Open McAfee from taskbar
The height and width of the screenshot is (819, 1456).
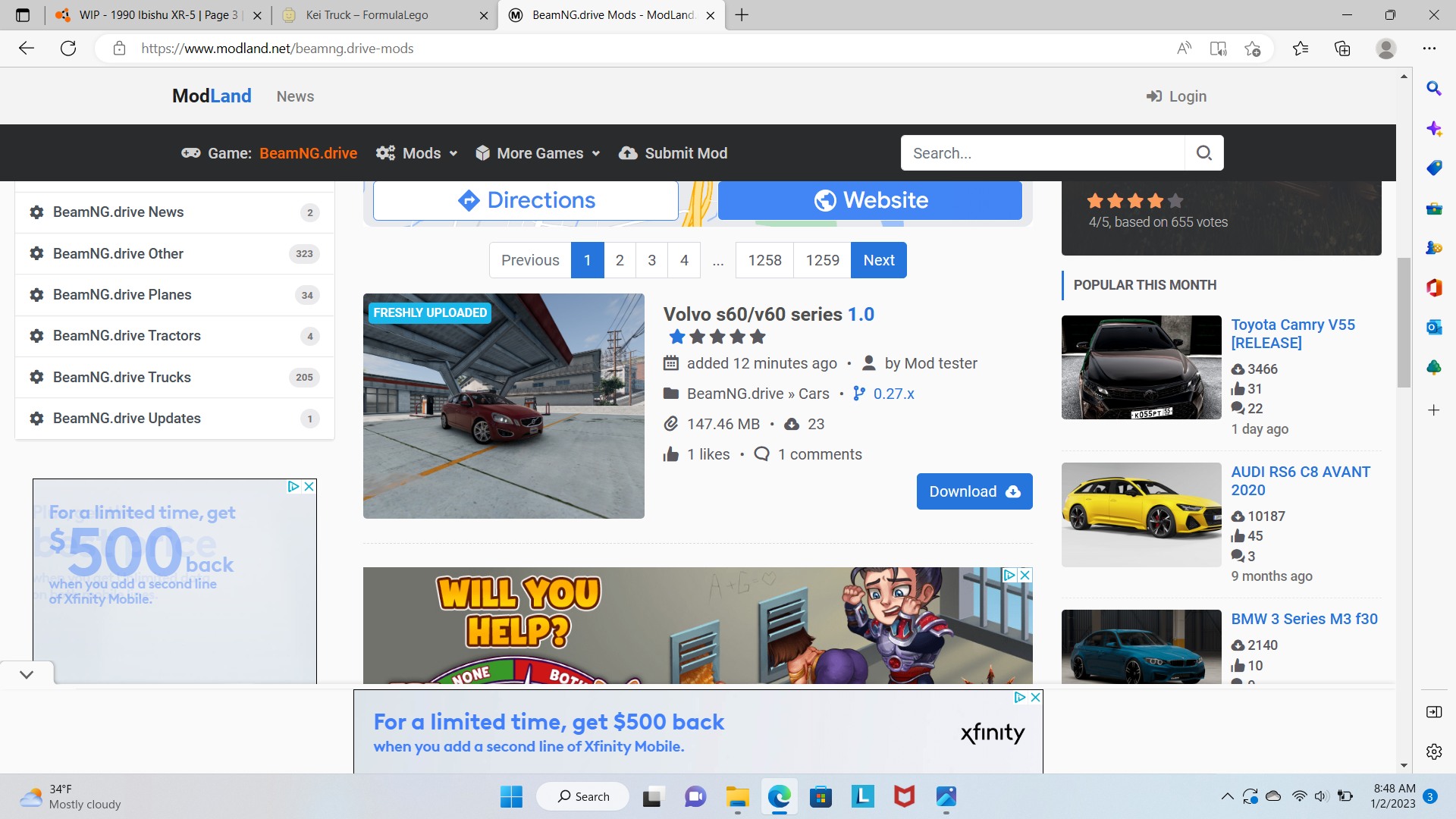tap(904, 796)
